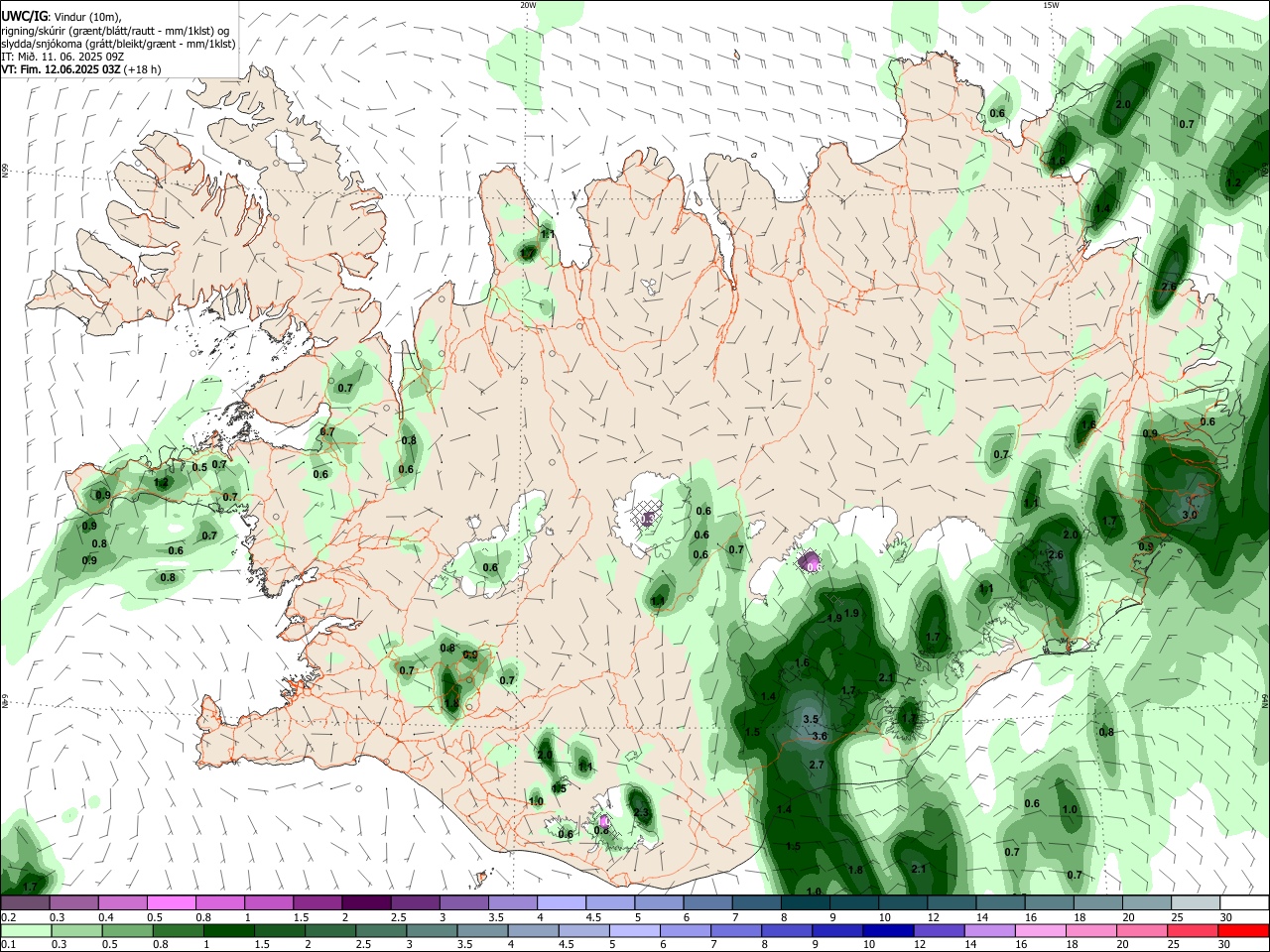1270x952 pixels.
Task: Click the 3.5 precipitation value on the map
Action: [x=810, y=720]
